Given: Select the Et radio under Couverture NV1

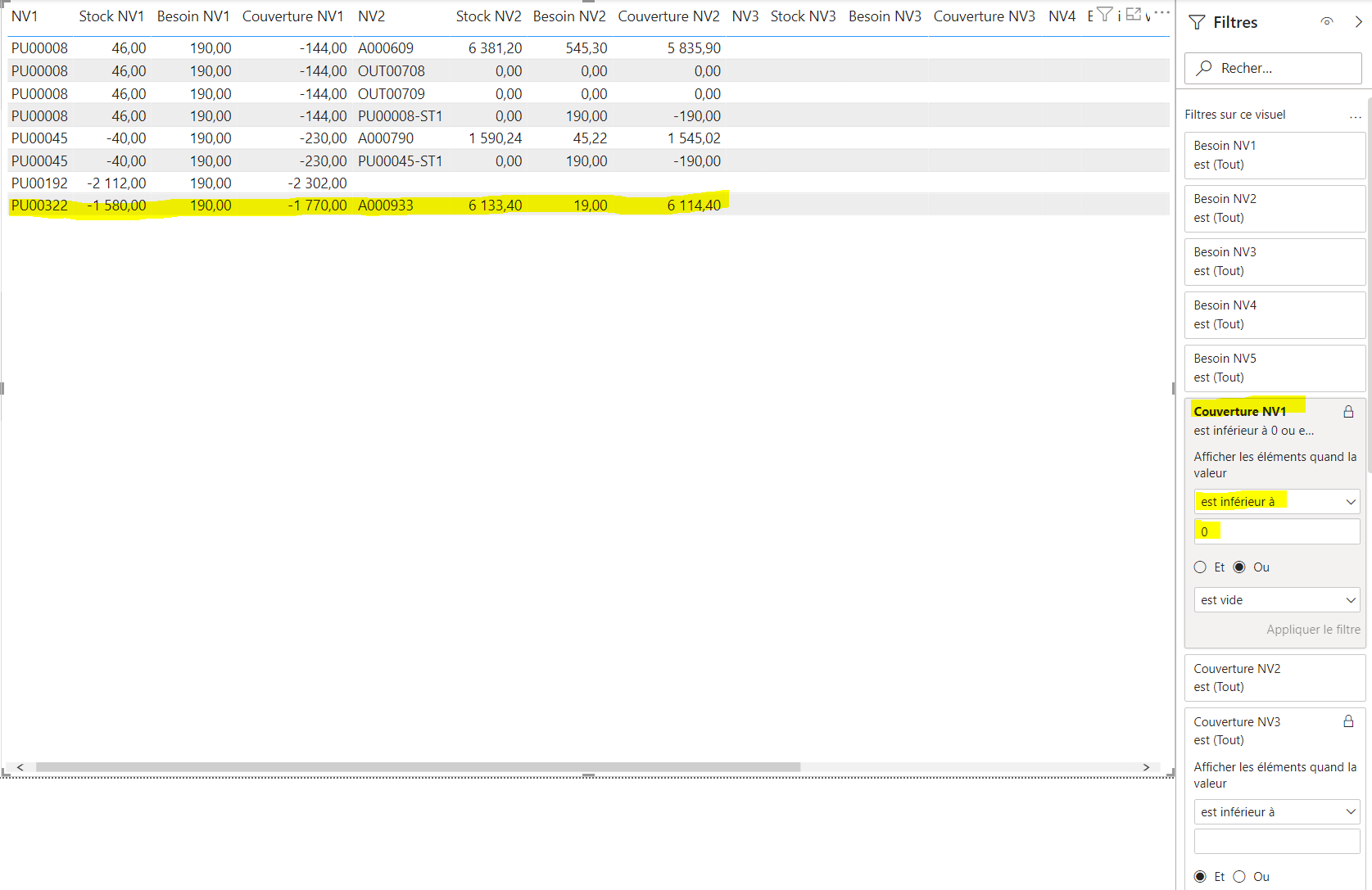Looking at the screenshot, I should coord(1200,567).
